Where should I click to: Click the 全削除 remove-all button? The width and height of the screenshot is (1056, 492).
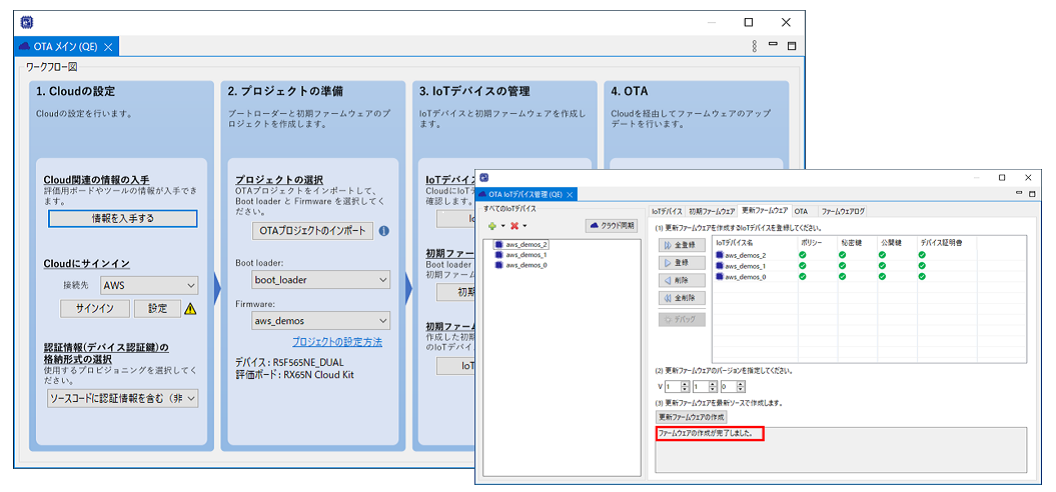click(x=682, y=298)
